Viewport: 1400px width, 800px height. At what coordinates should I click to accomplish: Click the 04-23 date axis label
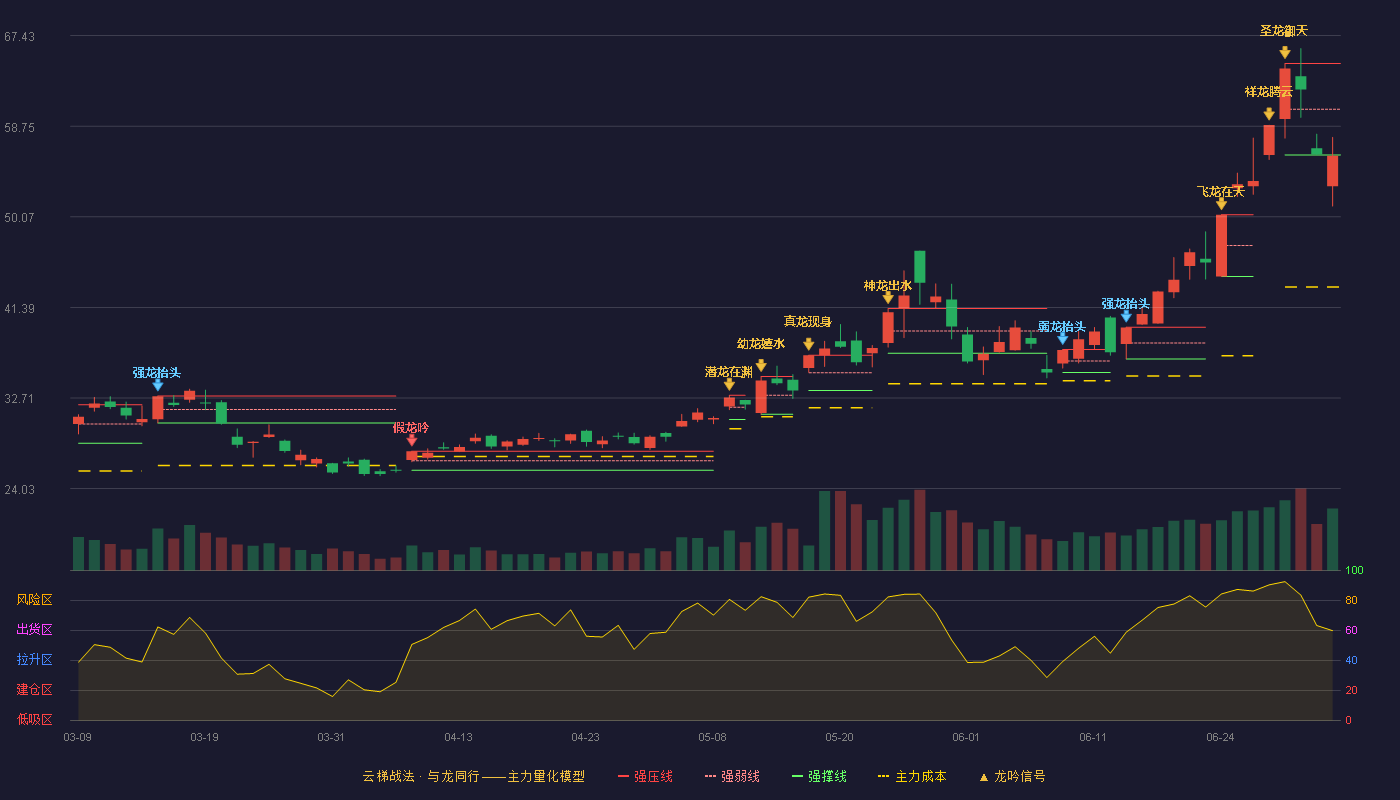(x=585, y=737)
